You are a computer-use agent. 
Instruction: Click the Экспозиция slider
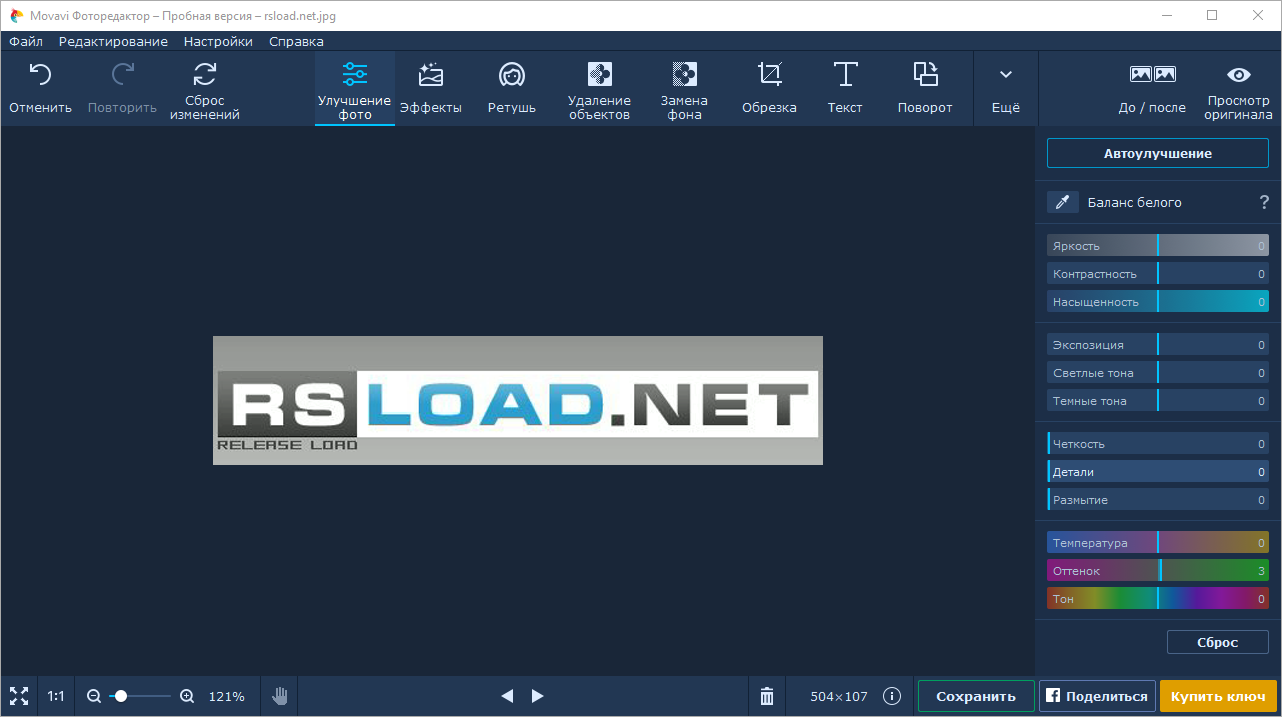click(x=1158, y=345)
